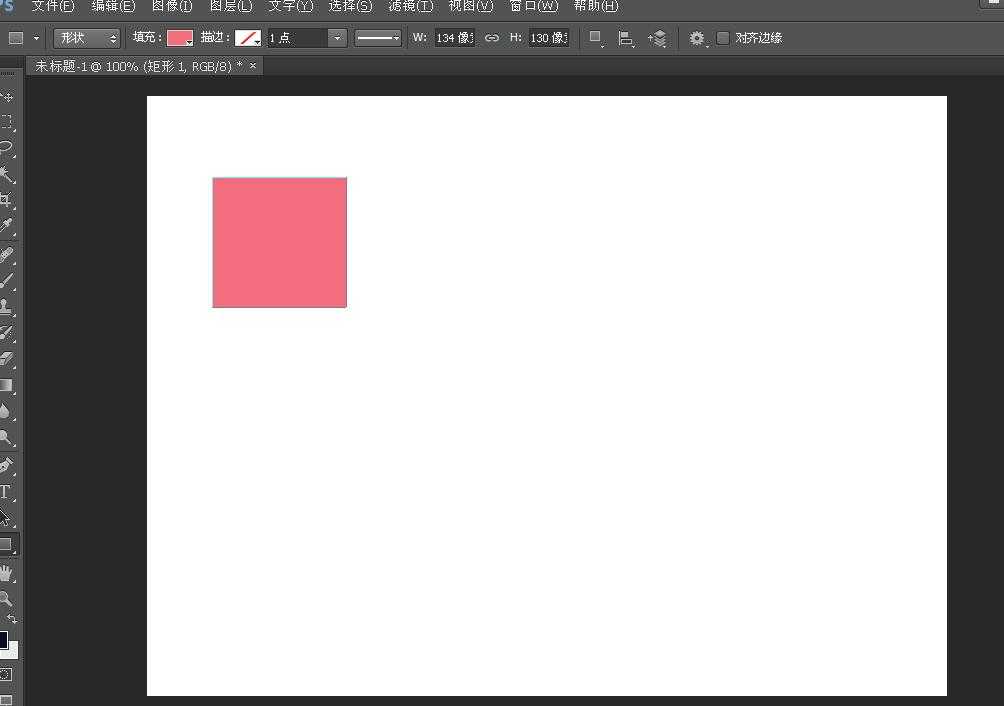The width and height of the screenshot is (1004, 706).
Task: Open the 形状 tool mode dropdown
Action: (87, 38)
